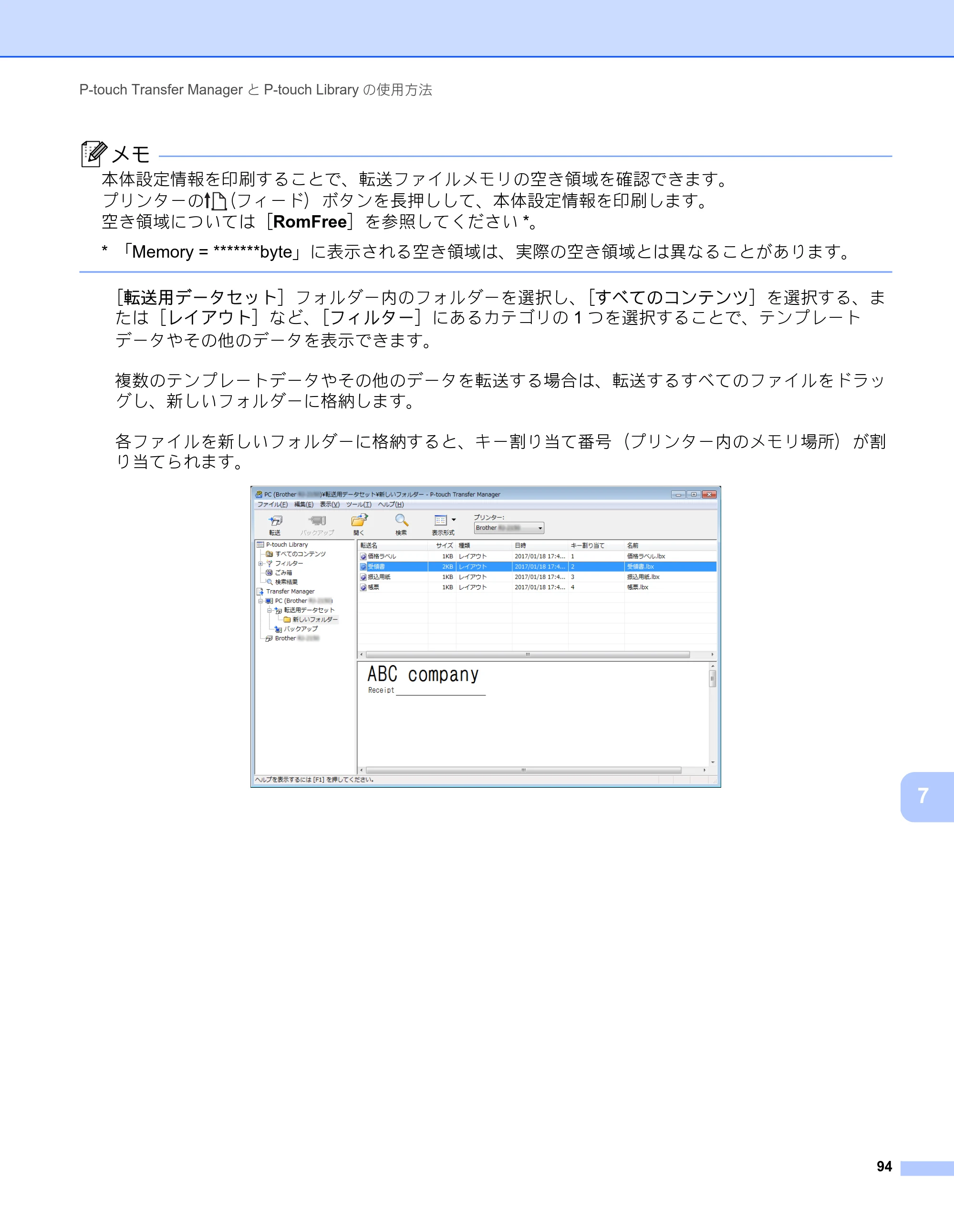
Task: Collapse the PC (Brother) tree node
Action: pos(260,601)
